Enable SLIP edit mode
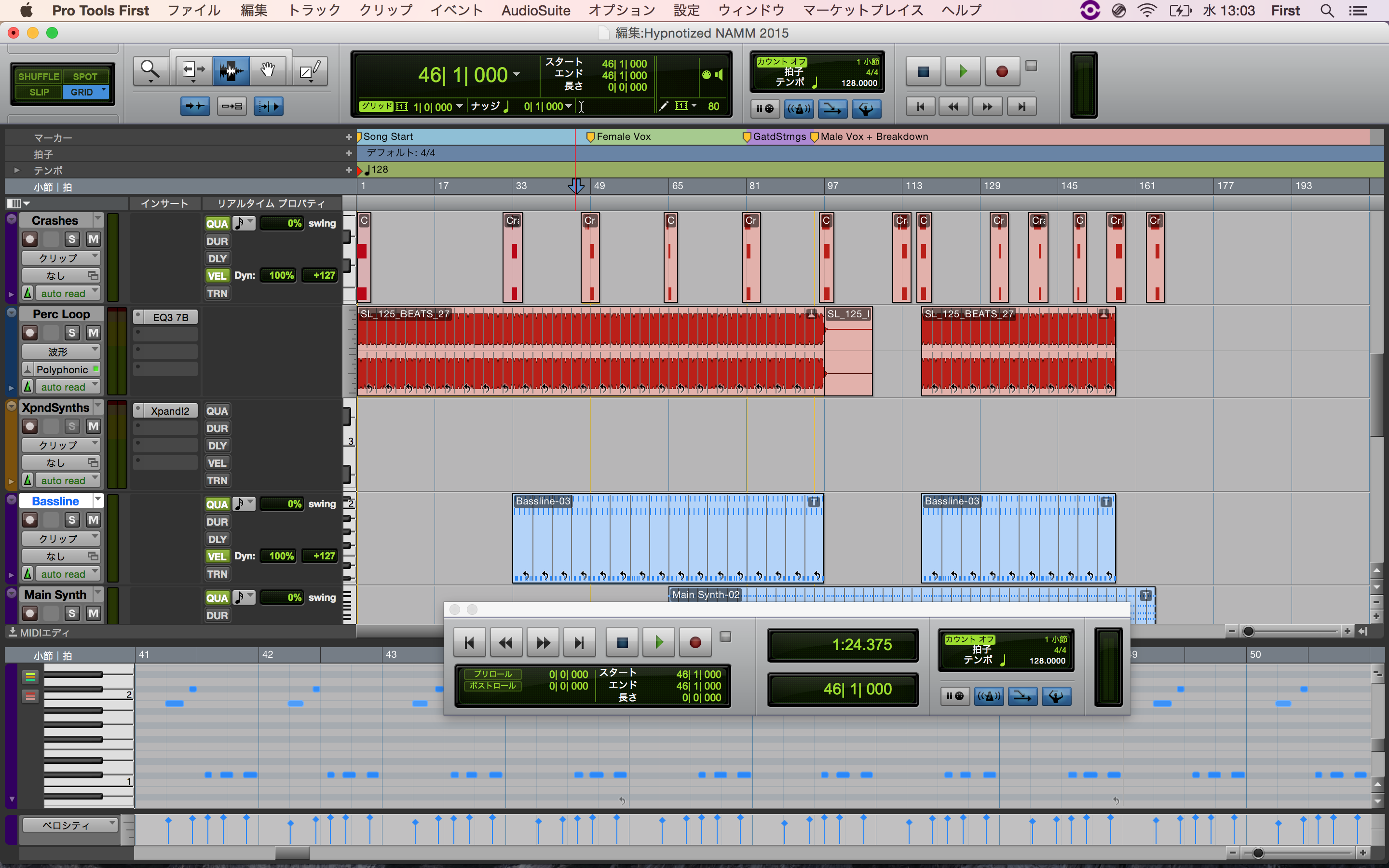The height and width of the screenshot is (868, 1389). 39,92
